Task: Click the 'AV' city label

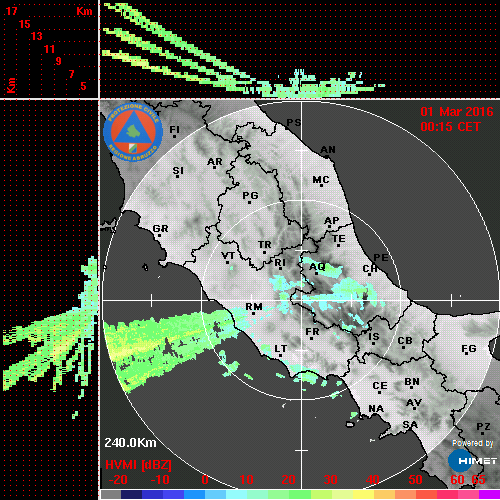Action: pos(414,403)
